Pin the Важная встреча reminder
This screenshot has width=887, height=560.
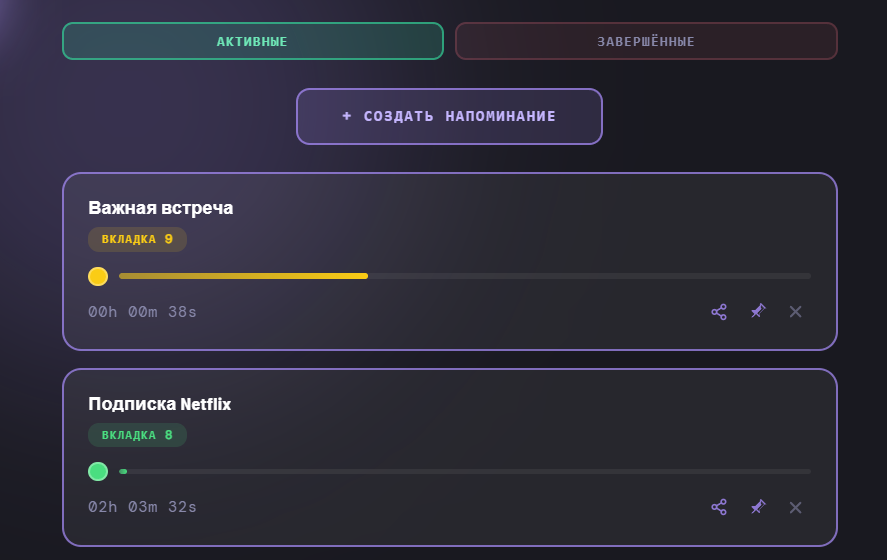coord(758,312)
